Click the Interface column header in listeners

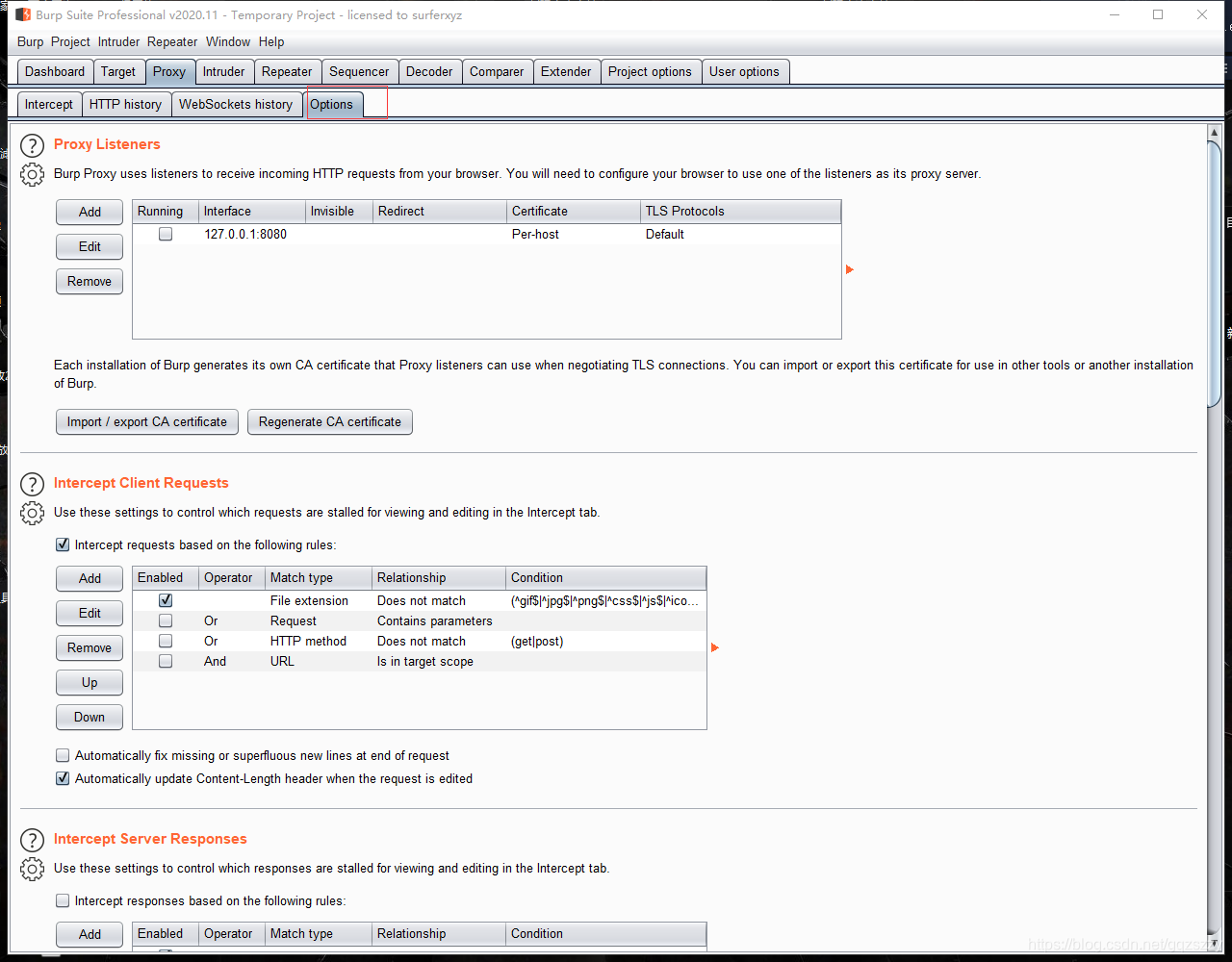tap(251, 211)
